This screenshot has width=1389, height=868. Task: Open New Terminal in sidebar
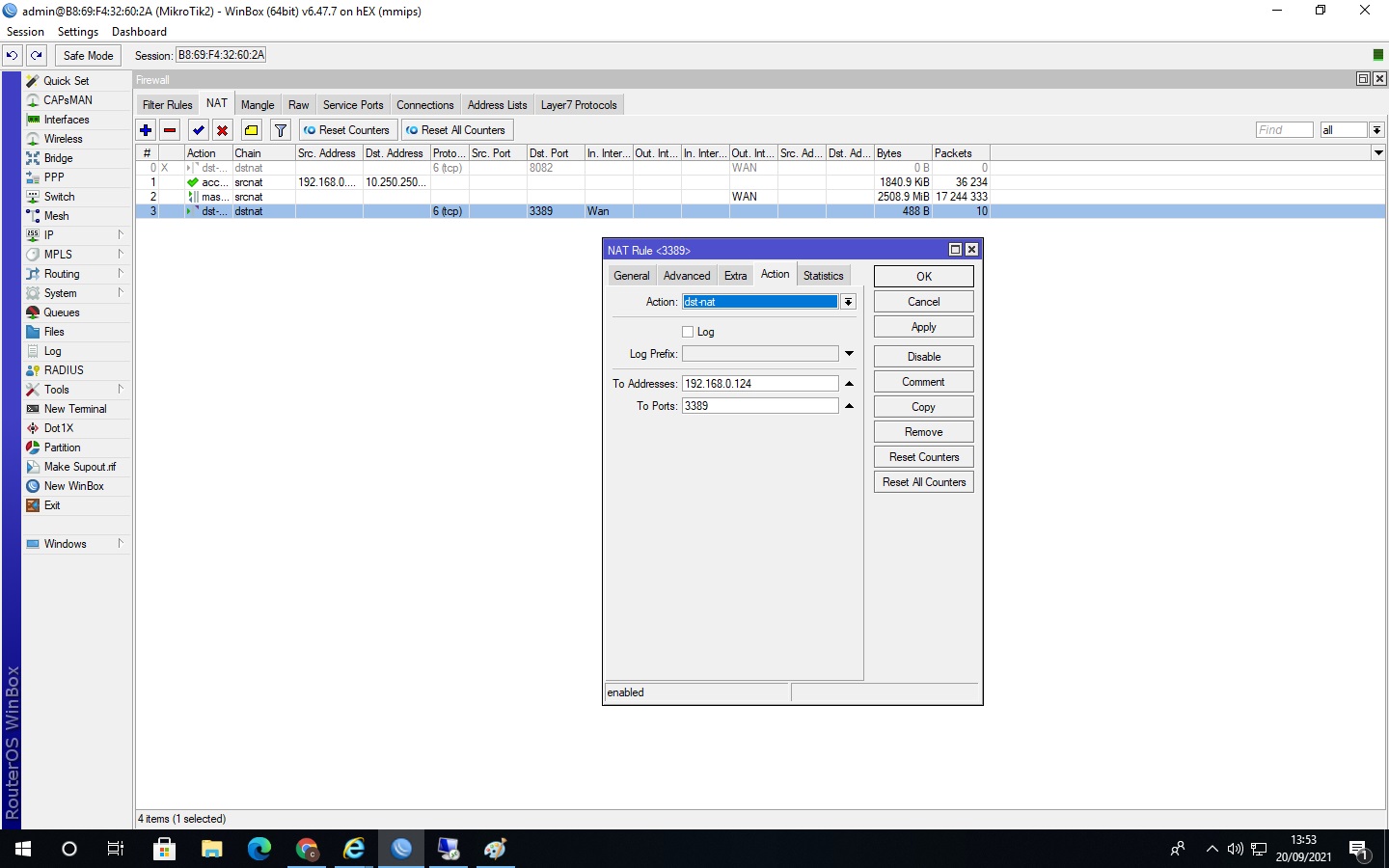click(75, 409)
